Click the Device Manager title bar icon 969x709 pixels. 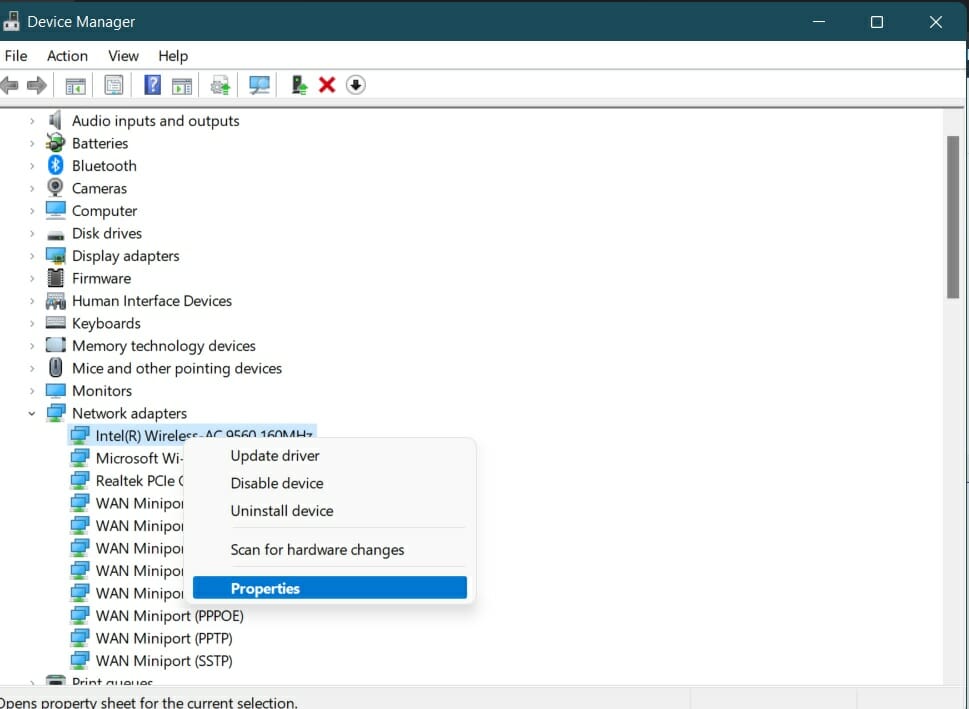(x=14, y=20)
